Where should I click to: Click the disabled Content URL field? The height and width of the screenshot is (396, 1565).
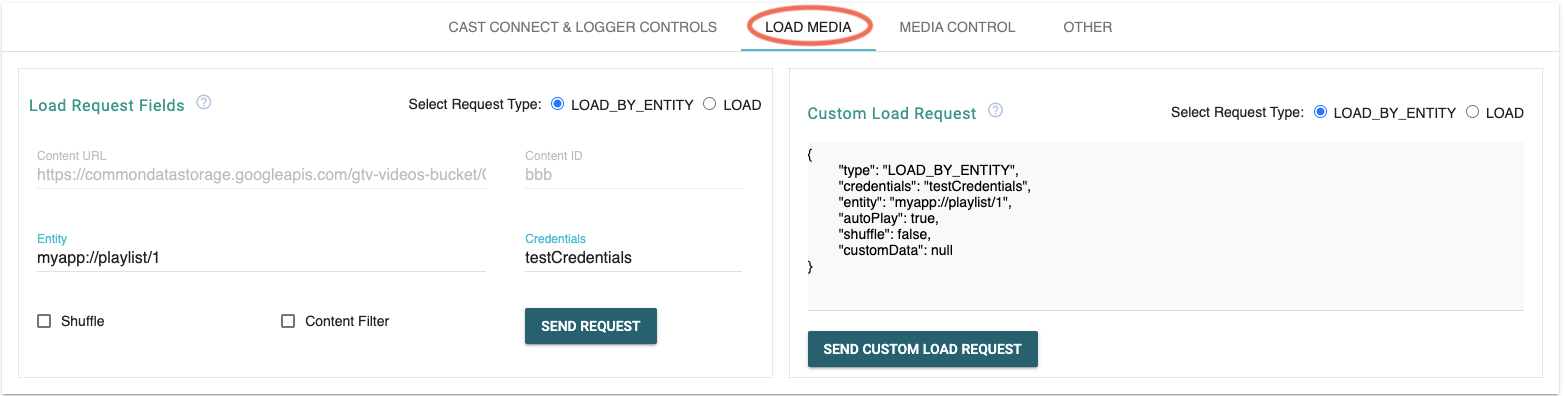pos(261,175)
